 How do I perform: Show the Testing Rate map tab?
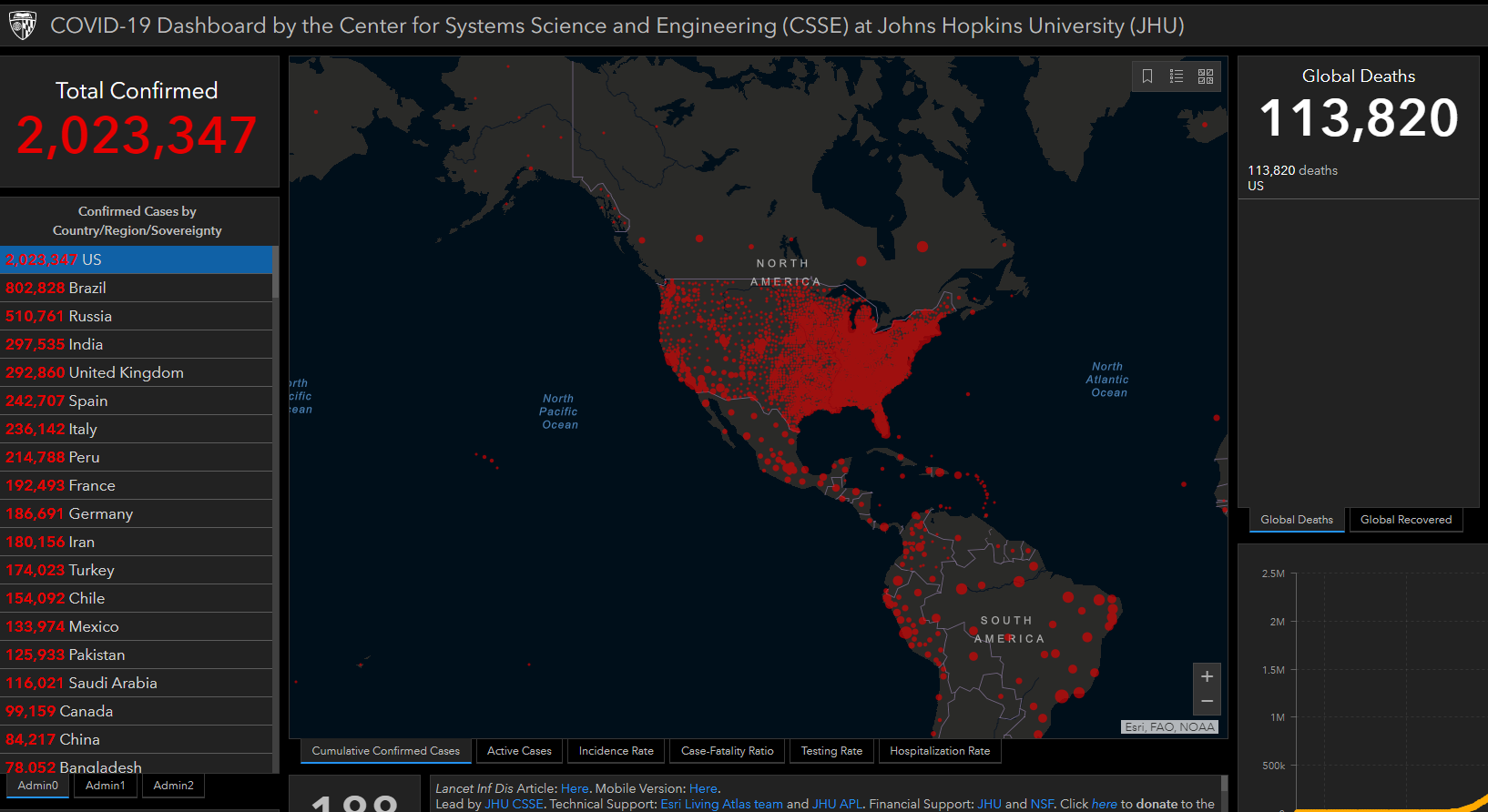(831, 751)
